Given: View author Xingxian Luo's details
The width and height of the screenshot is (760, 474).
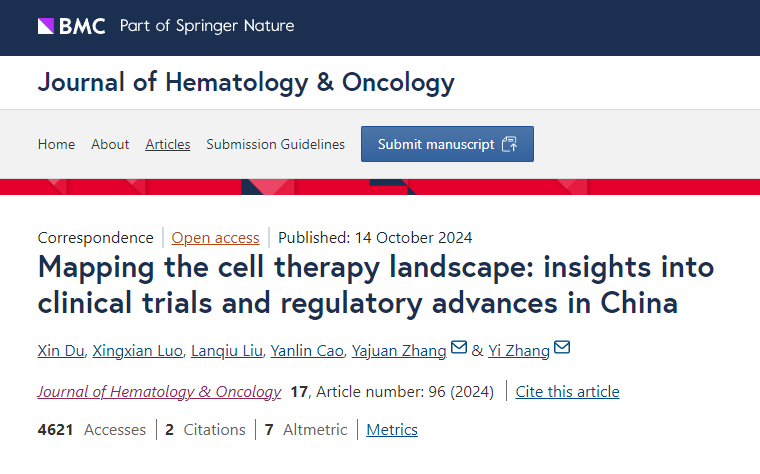Looking at the screenshot, I should tap(136, 349).
